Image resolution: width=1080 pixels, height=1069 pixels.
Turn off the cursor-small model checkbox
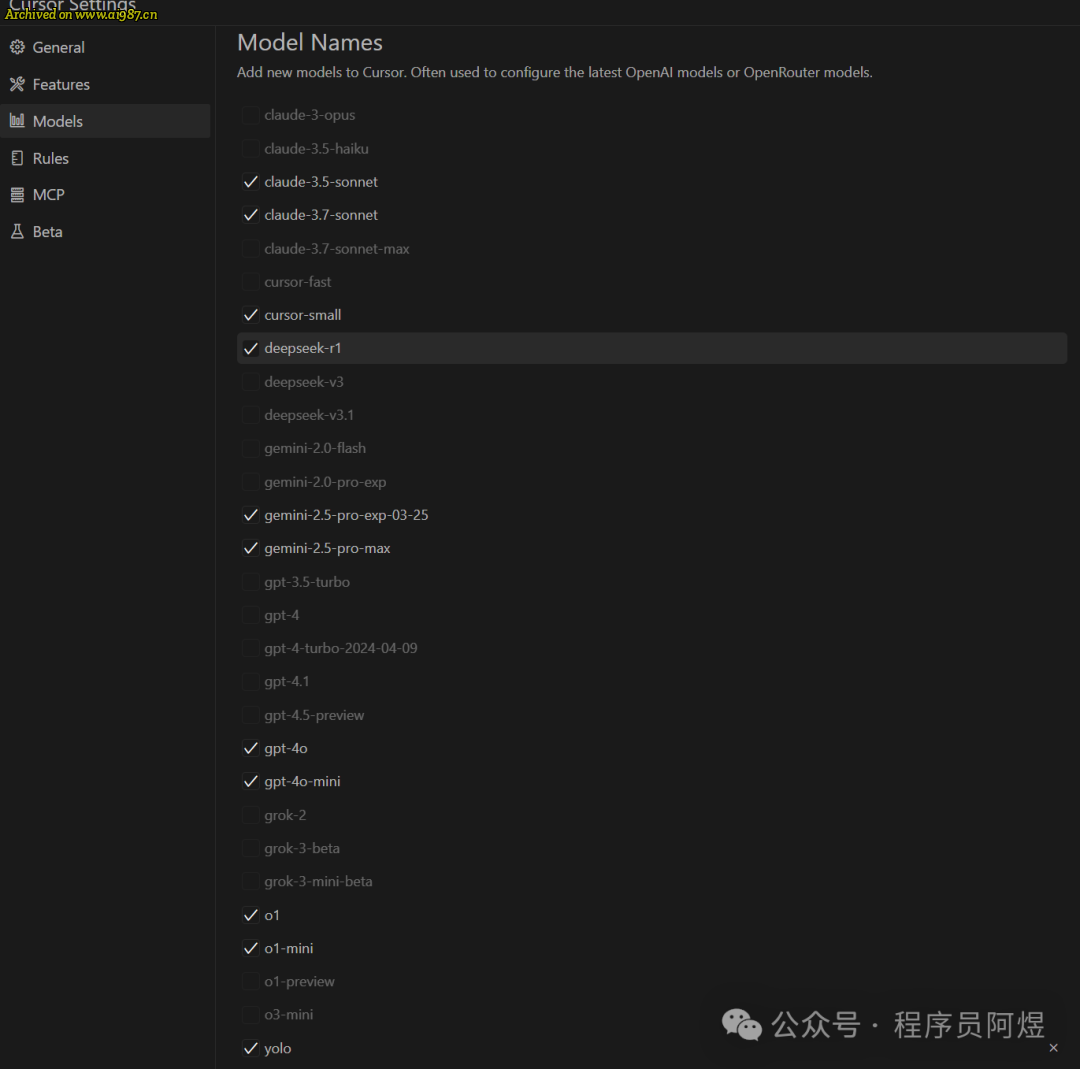click(251, 315)
